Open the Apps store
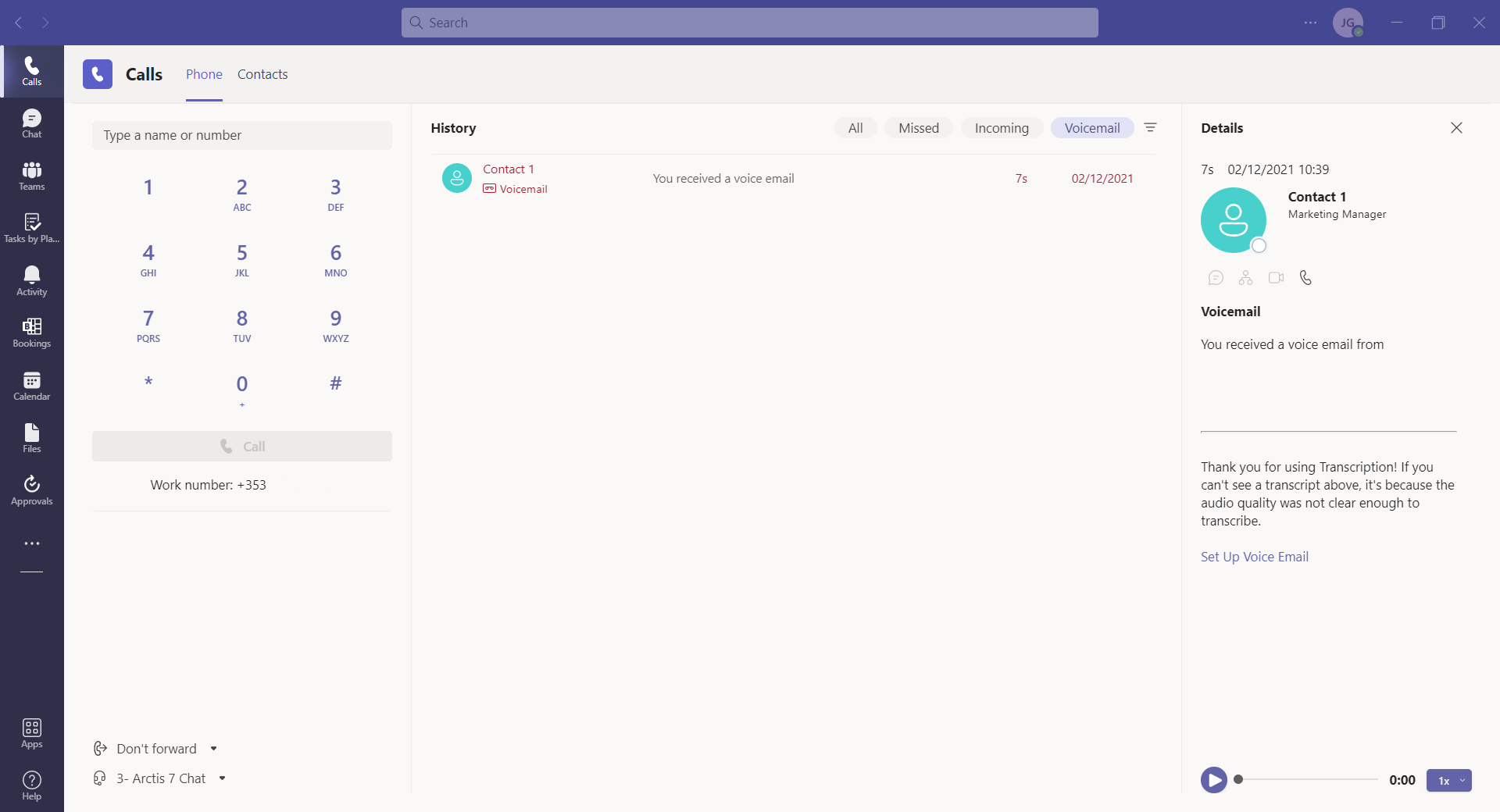 pyautogui.click(x=32, y=733)
